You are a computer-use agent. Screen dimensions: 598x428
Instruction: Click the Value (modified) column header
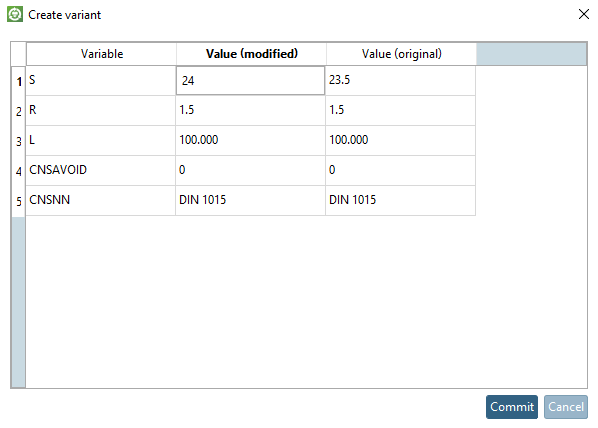[x=251, y=54]
